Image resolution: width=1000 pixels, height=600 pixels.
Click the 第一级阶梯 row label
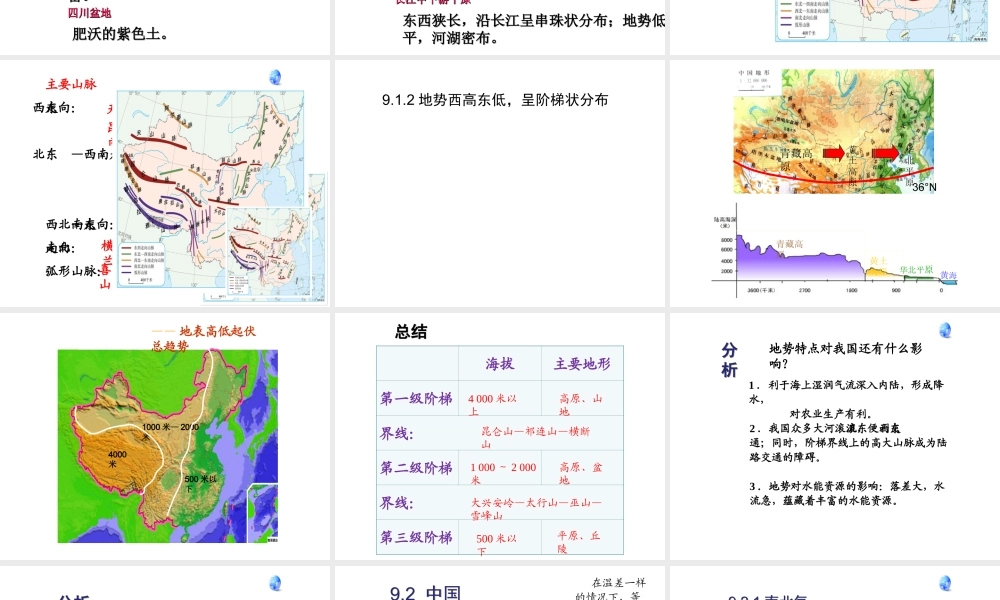coord(416,399)
